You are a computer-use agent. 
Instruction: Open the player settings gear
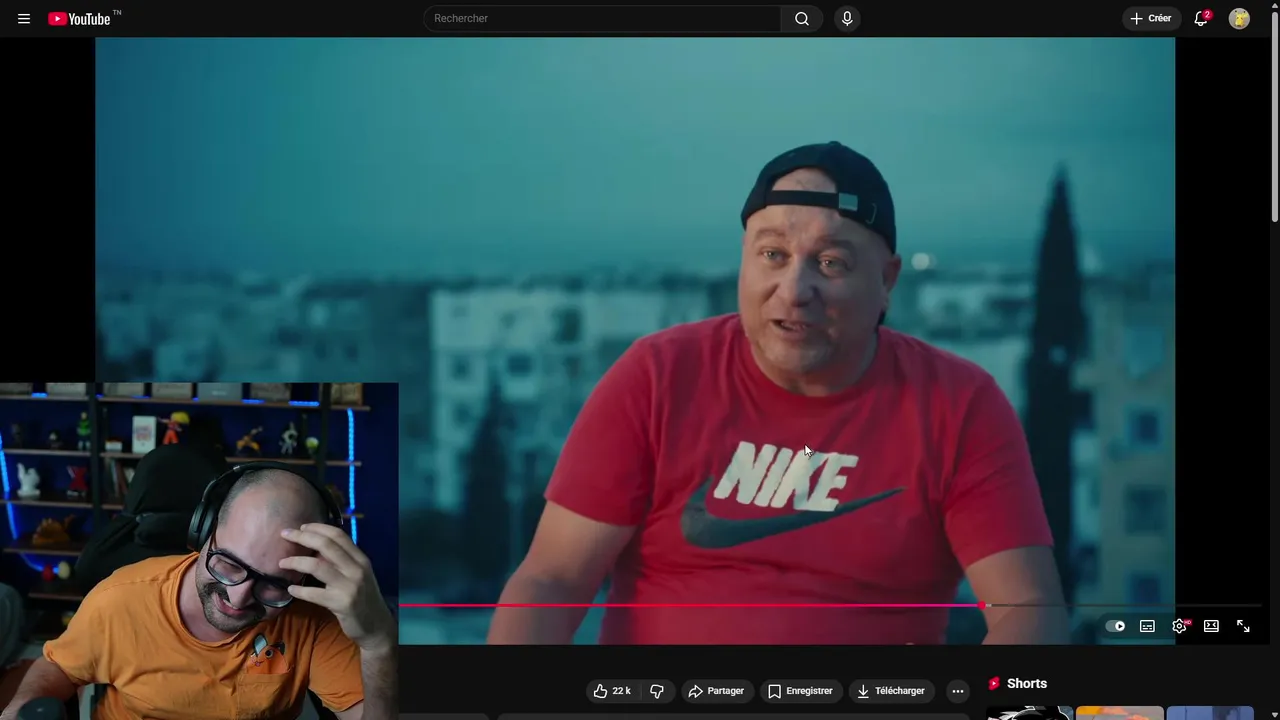coord(1180,626)
